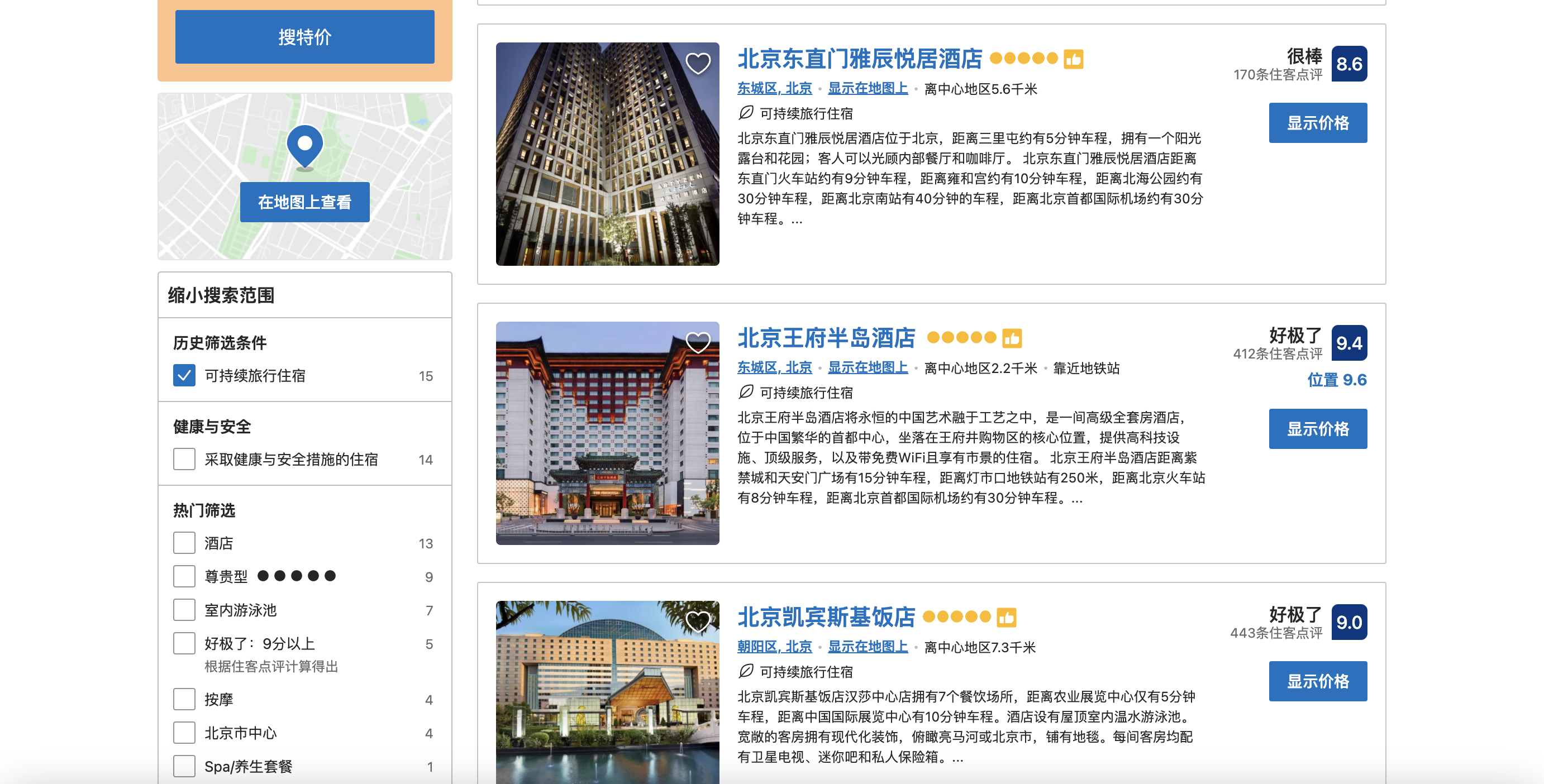Save 北京凯宾斯基饭店 with heart icon
This screenshot has width=1544, height=784.
(x=698, y=622)
